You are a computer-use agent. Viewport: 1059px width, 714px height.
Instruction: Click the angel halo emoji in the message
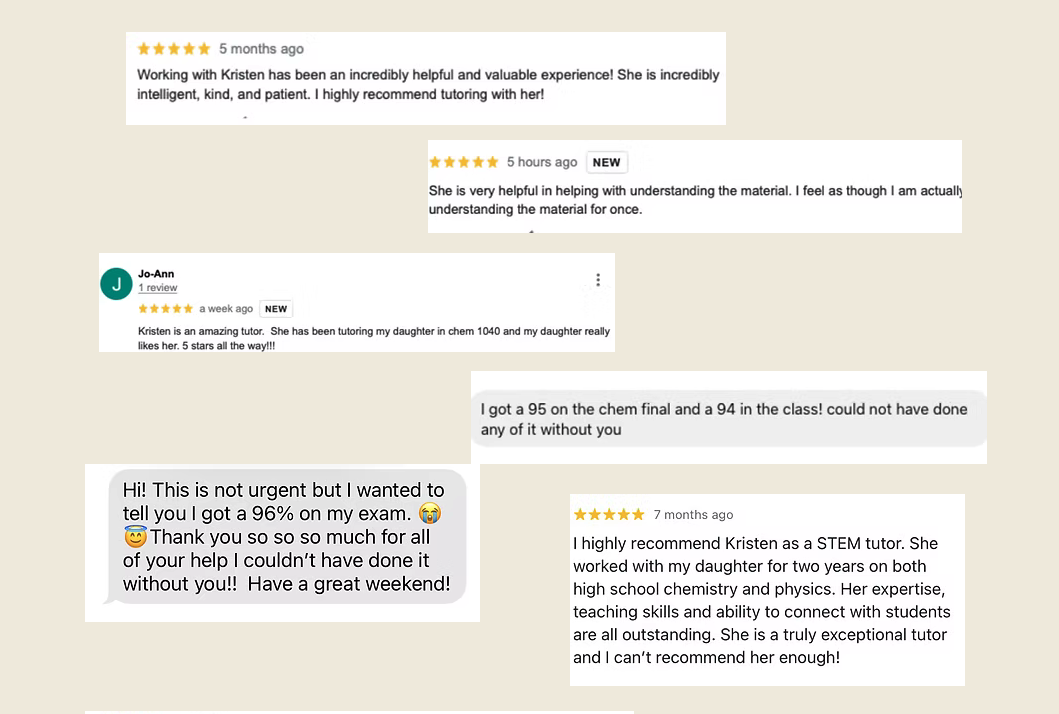(135, 537)
